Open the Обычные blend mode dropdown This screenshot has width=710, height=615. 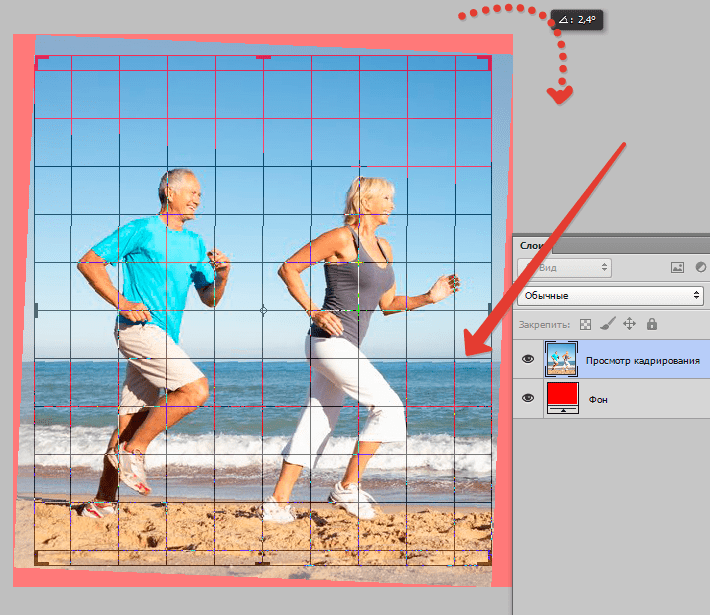point(610,296)
